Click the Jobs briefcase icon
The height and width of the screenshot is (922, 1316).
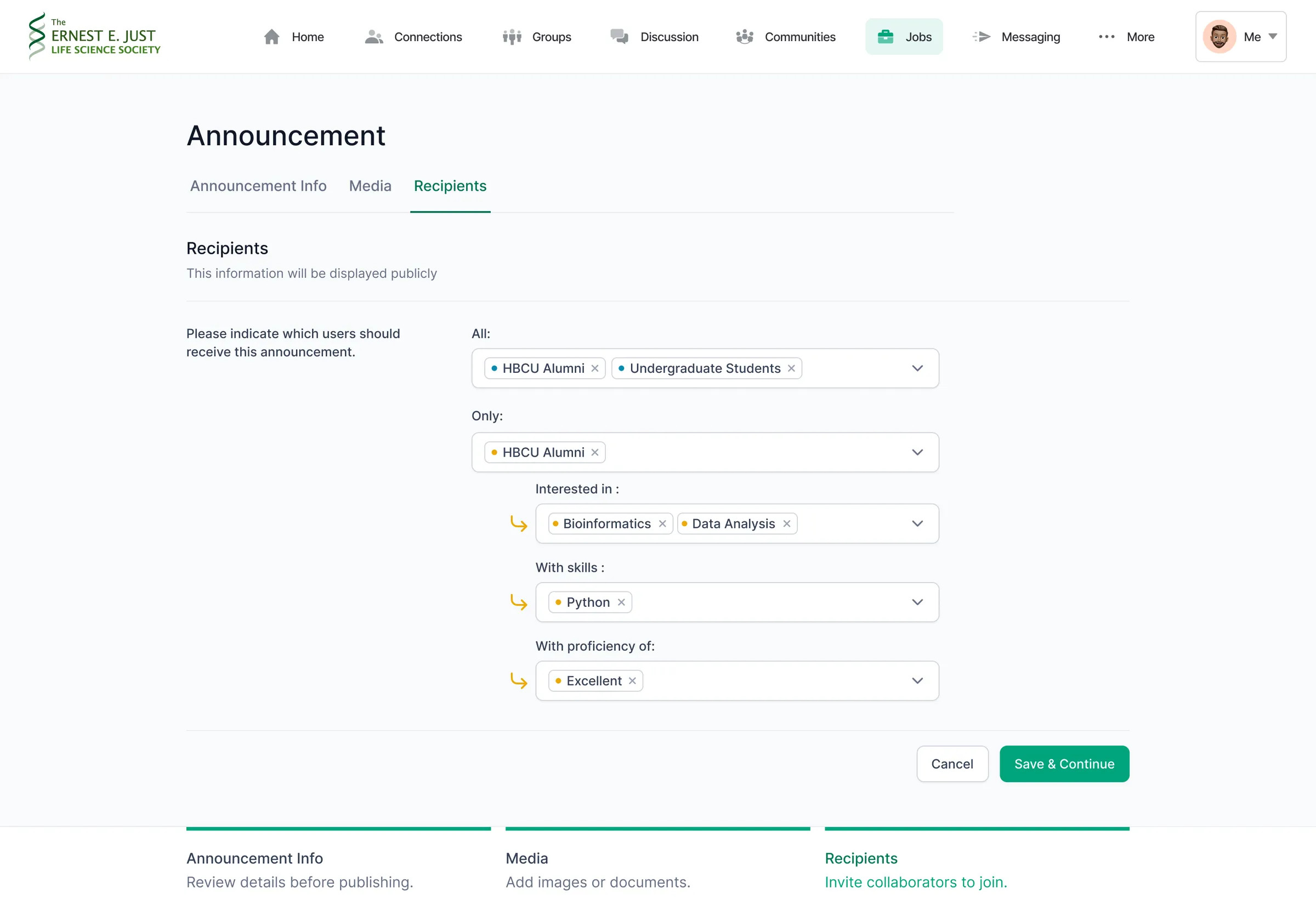[886, 37]
